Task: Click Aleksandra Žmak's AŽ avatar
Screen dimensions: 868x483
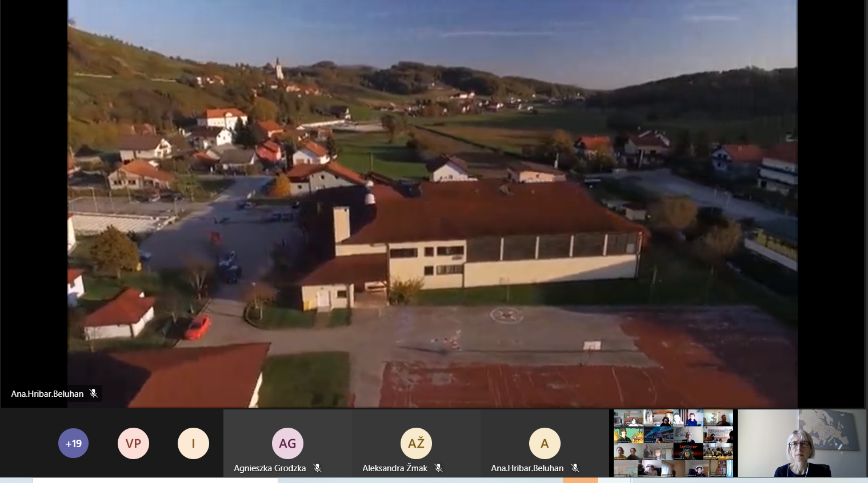Action: tap(416, 443)
